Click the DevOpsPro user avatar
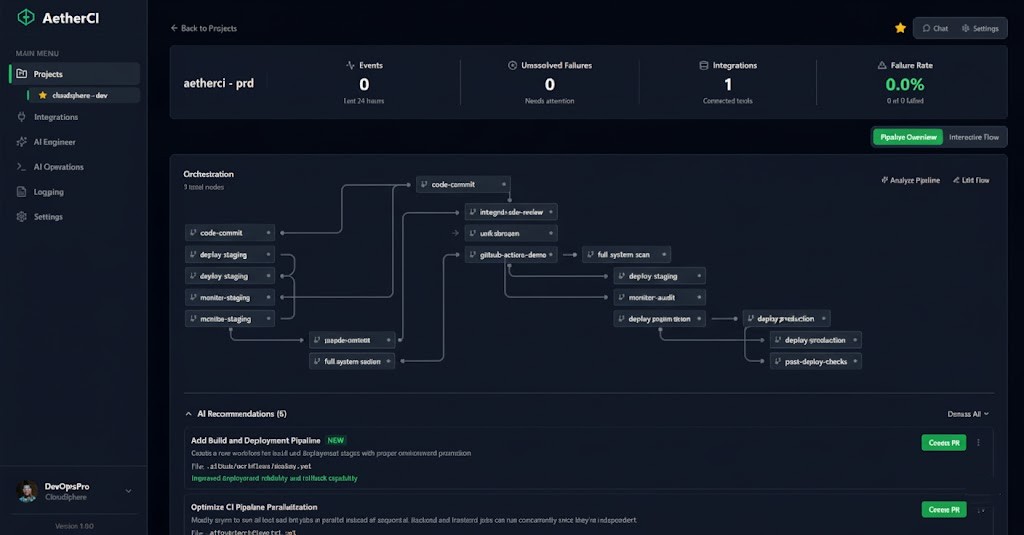The width and height of the screenshot is (1024, 535). pyautogui.click(x=28, y=491)
